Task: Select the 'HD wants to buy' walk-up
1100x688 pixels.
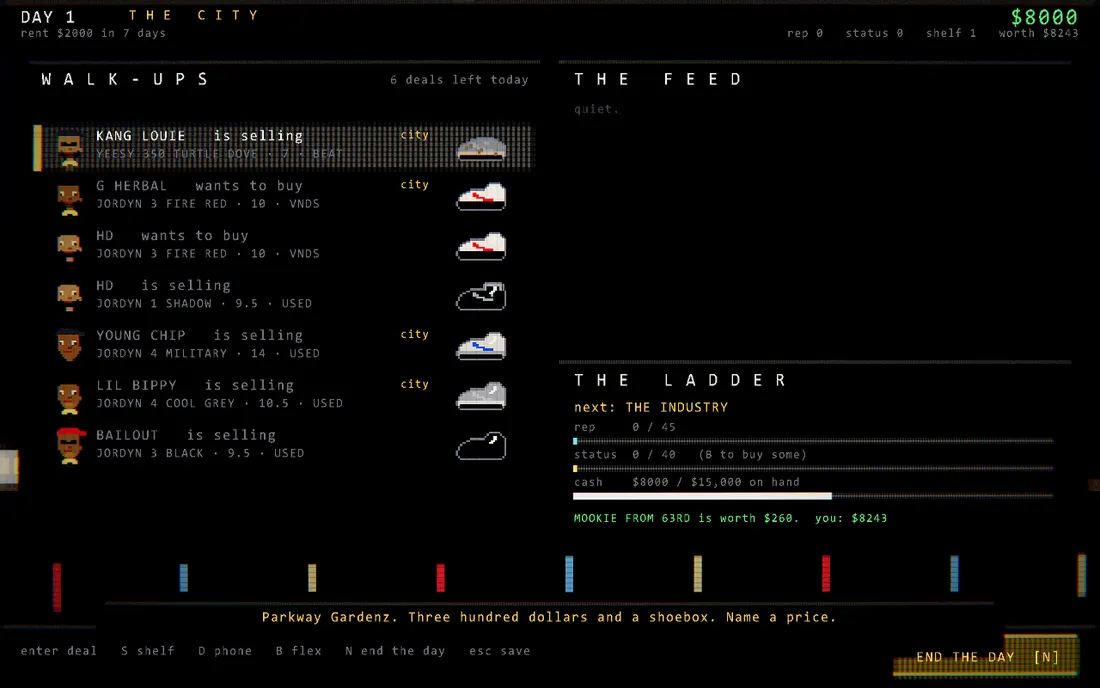Action: pos(284,247)
